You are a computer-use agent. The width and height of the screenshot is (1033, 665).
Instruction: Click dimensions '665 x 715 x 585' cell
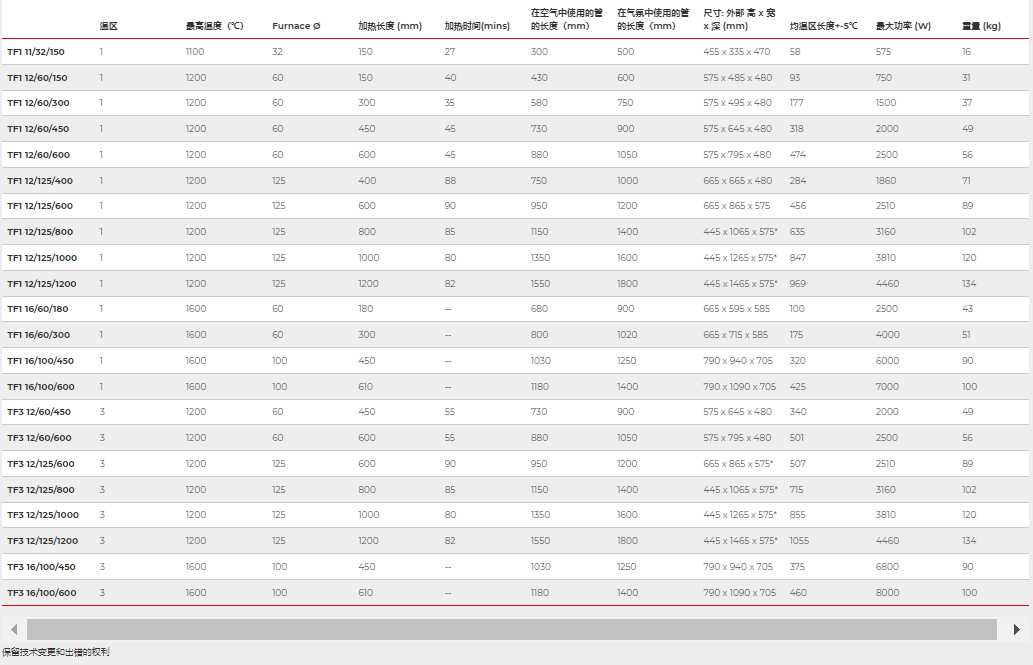(735, 335)
